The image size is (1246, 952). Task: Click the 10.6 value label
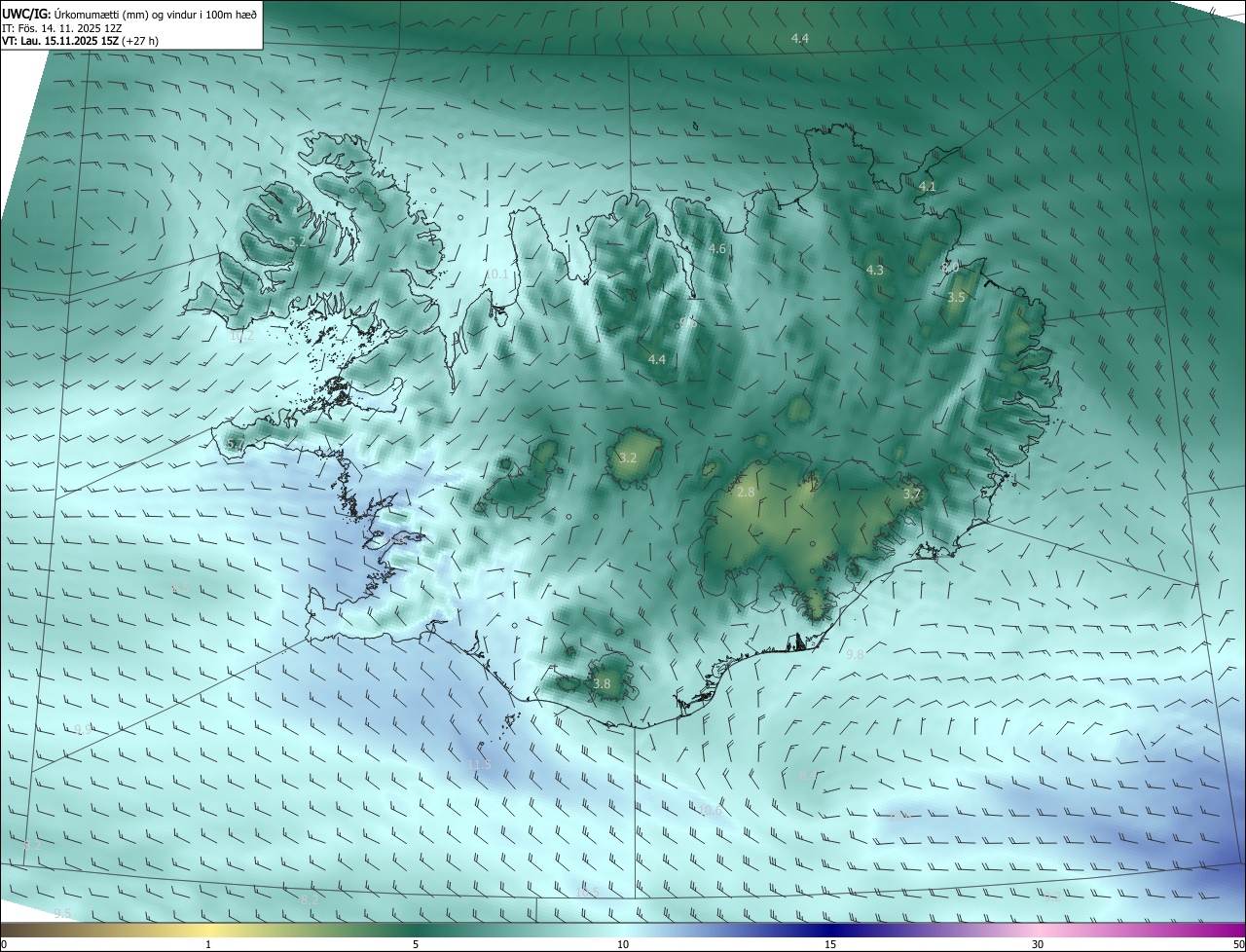point(711,810)
